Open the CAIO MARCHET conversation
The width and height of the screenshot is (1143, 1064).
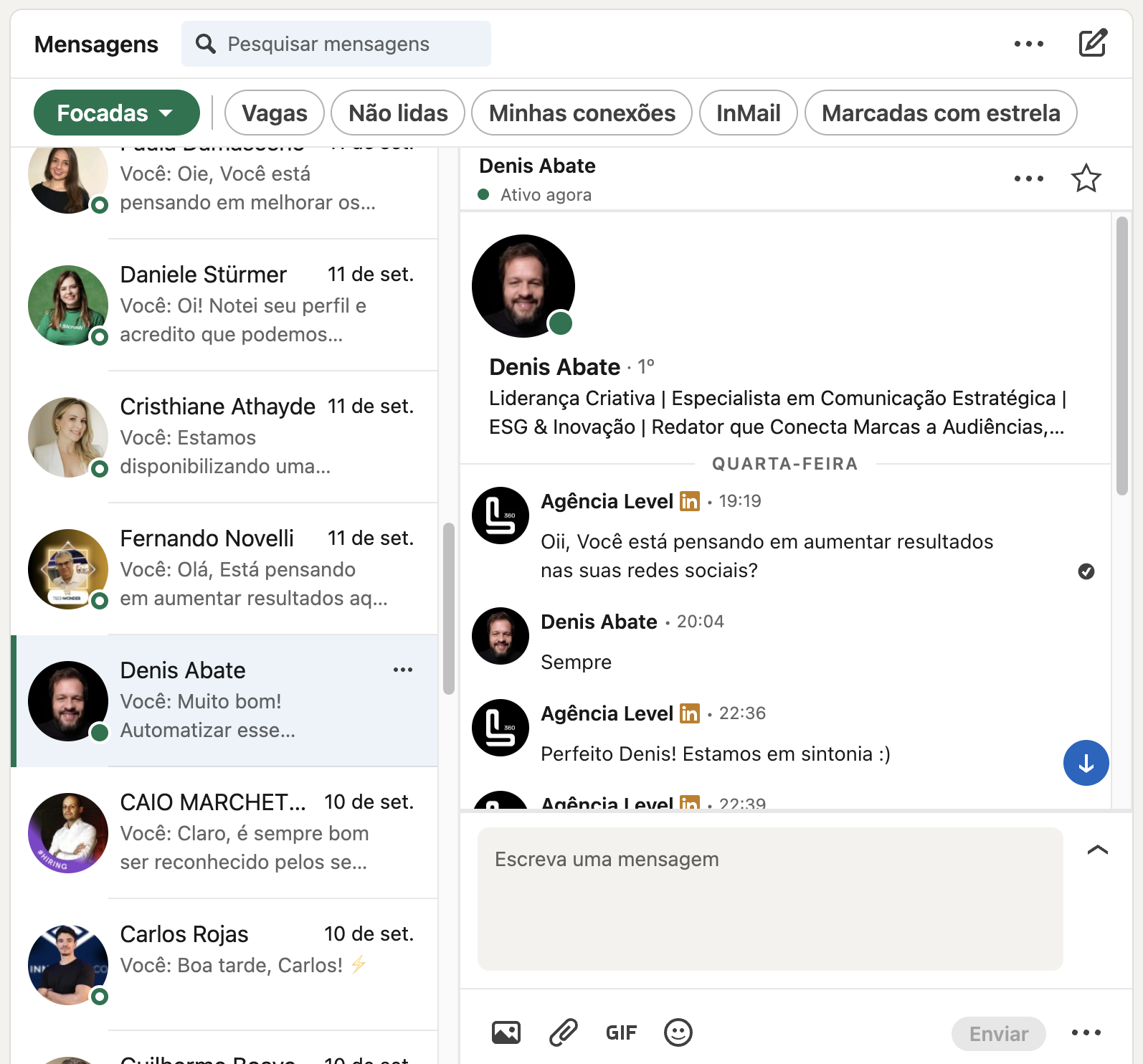(224, 833)
